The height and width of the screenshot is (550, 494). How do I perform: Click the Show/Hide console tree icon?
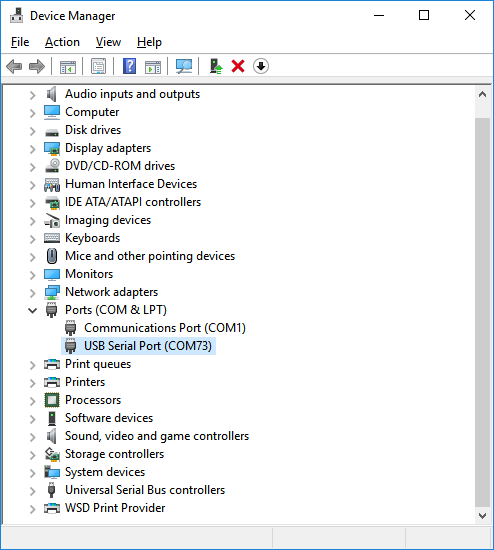(68, 66)
